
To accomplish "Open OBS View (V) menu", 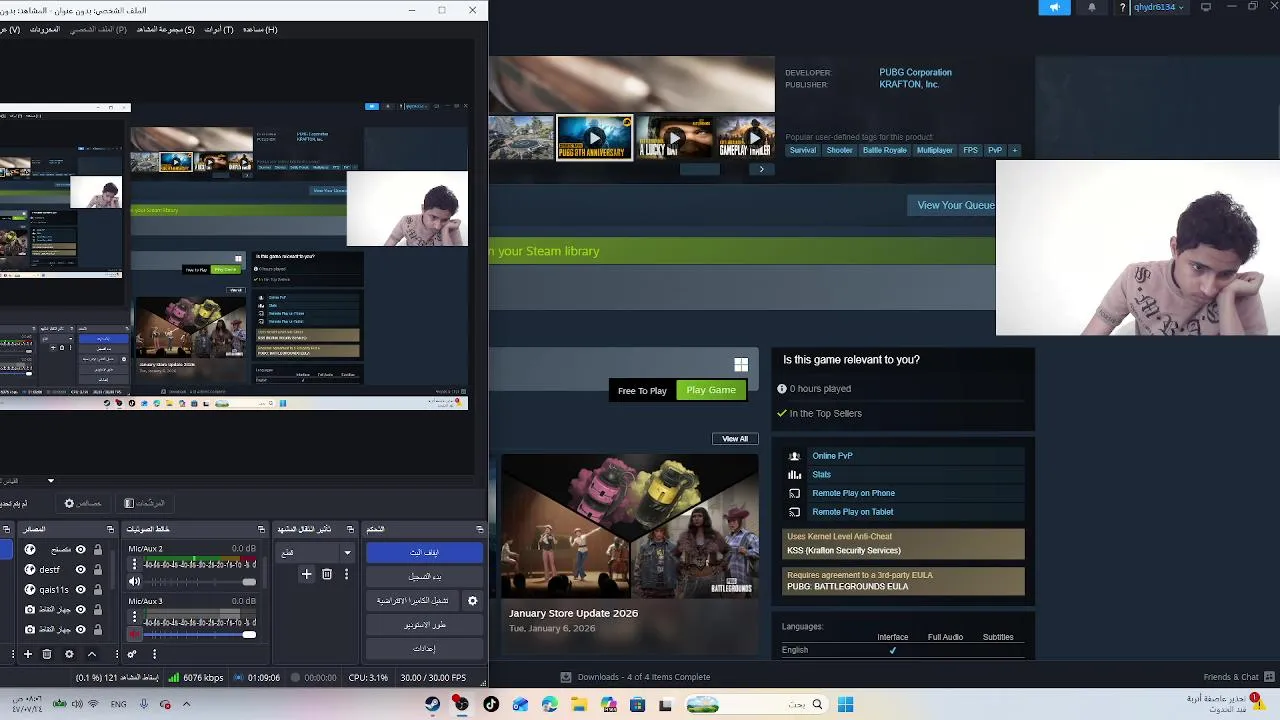I will pyautogui.click(x=10, y=29).
